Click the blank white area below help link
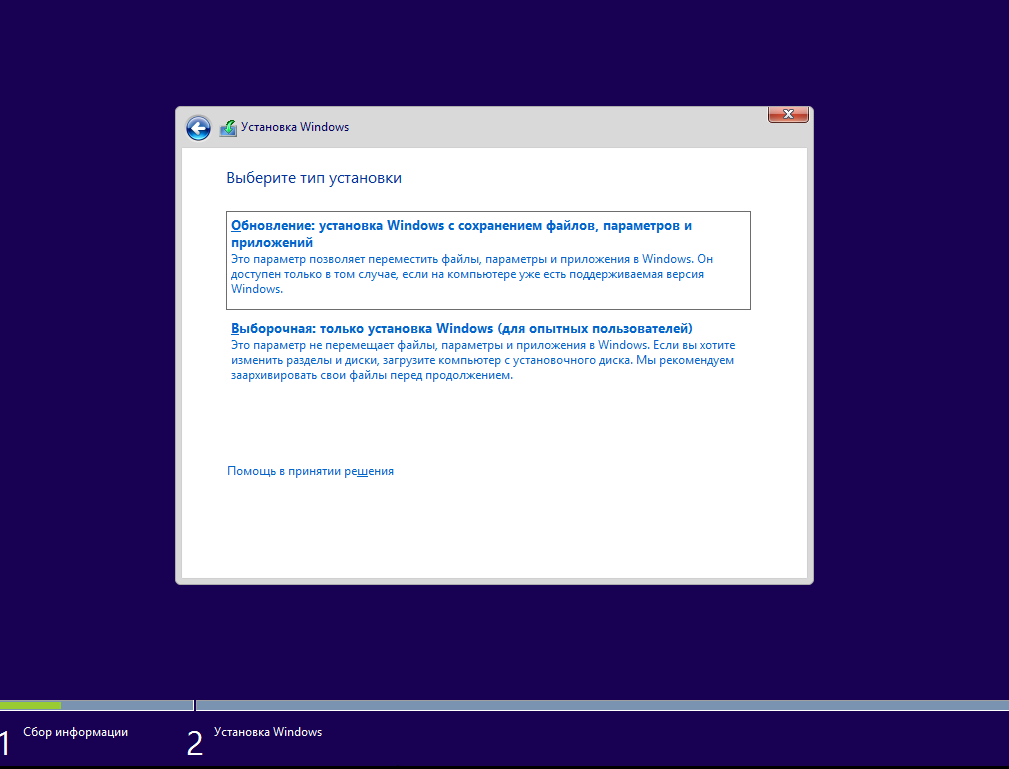 coord(494,528)
